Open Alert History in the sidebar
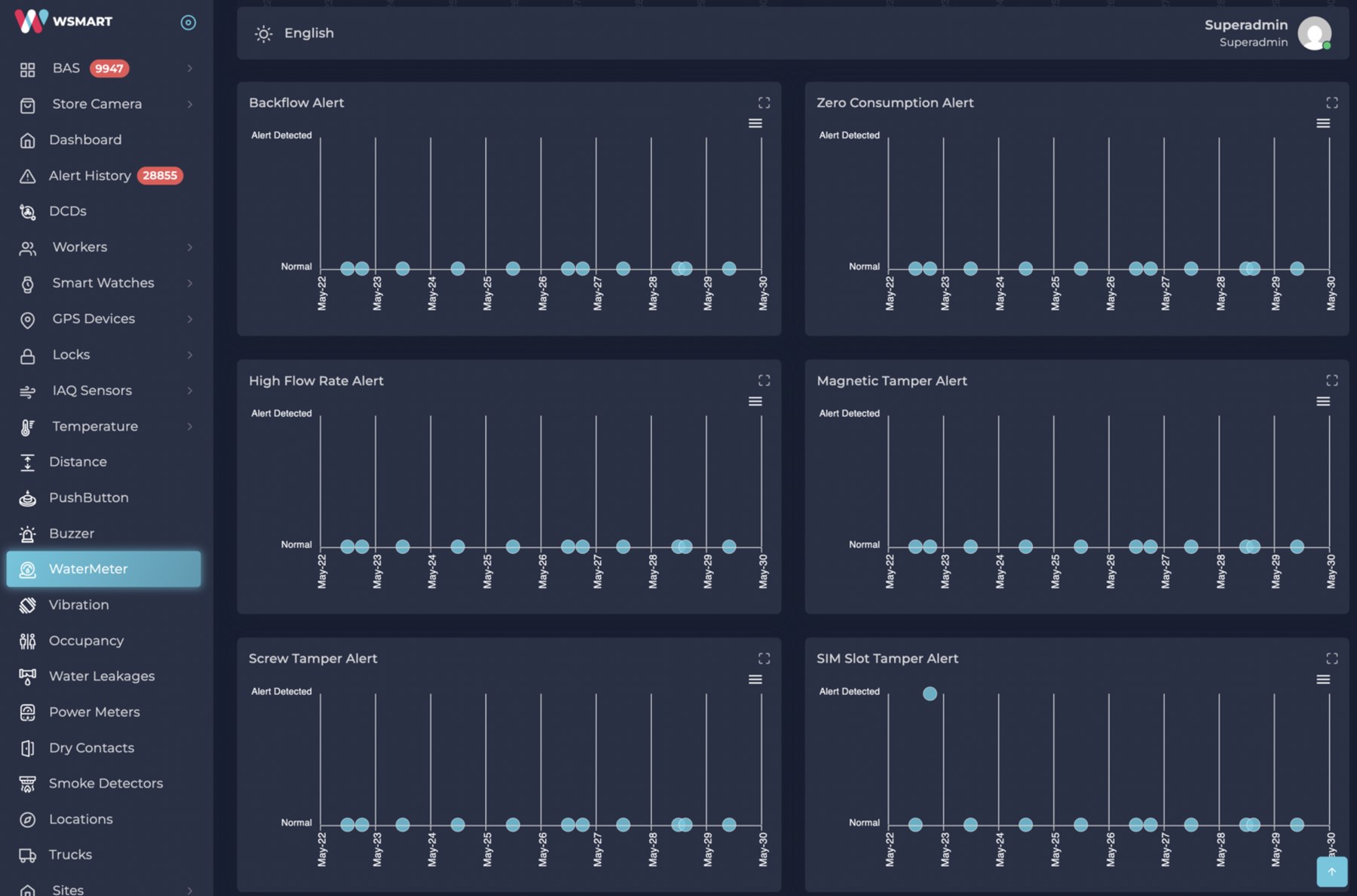Screen dimensions: 1357x896 coord(104,176)
